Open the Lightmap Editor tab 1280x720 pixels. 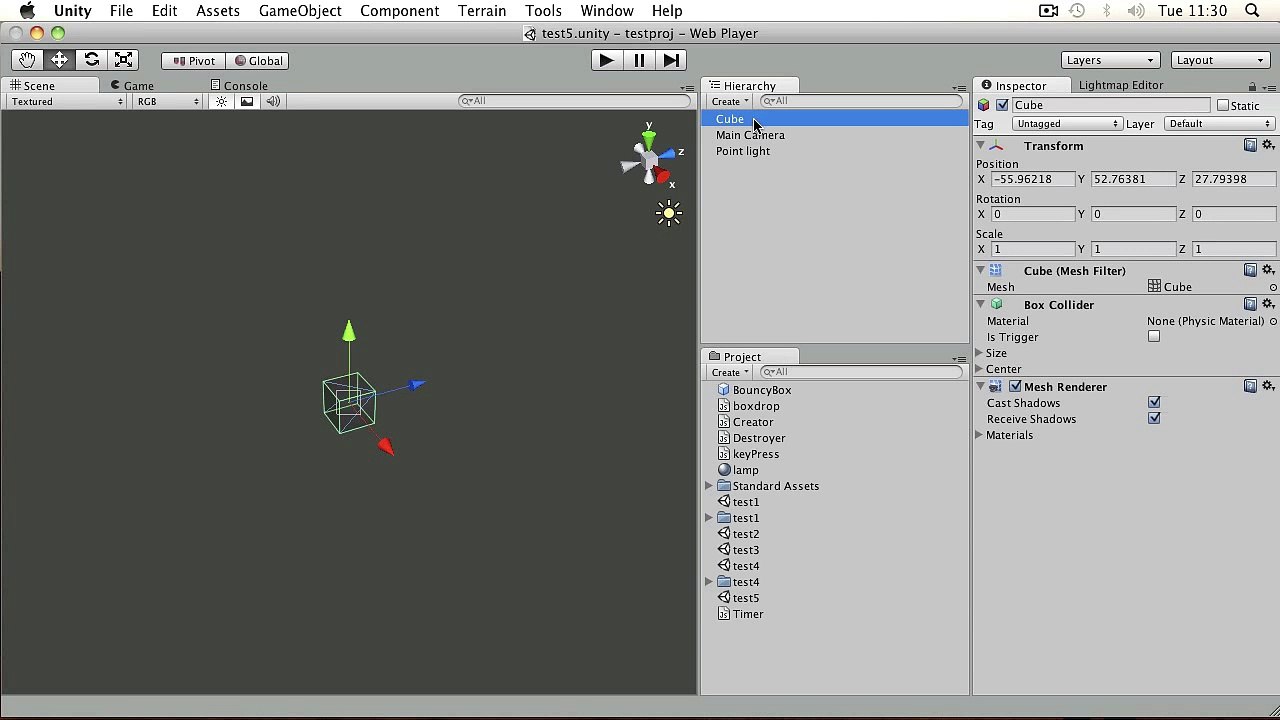pos(1120,86)
